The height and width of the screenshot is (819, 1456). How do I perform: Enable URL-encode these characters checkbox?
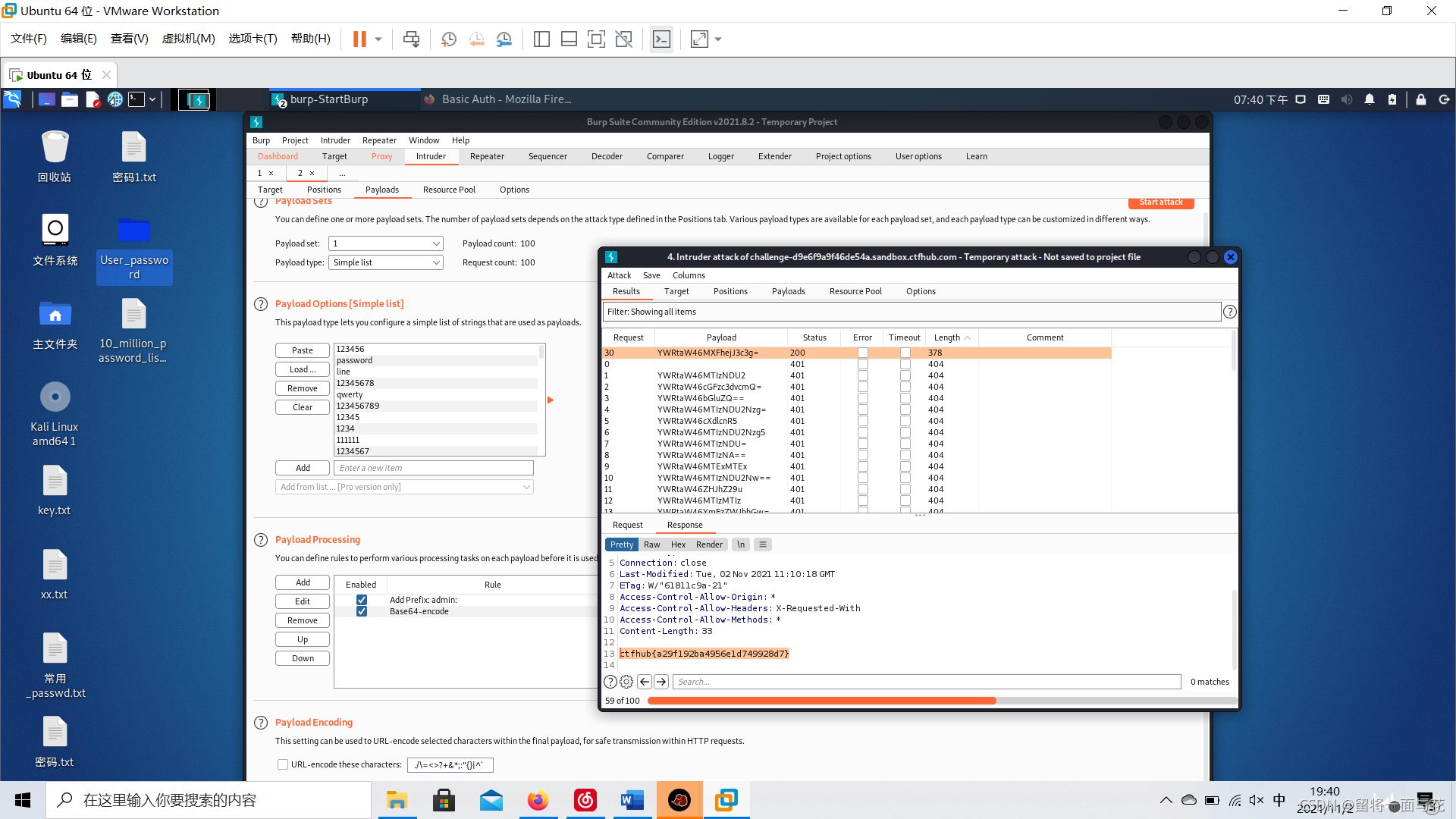(x=283, y=764)
